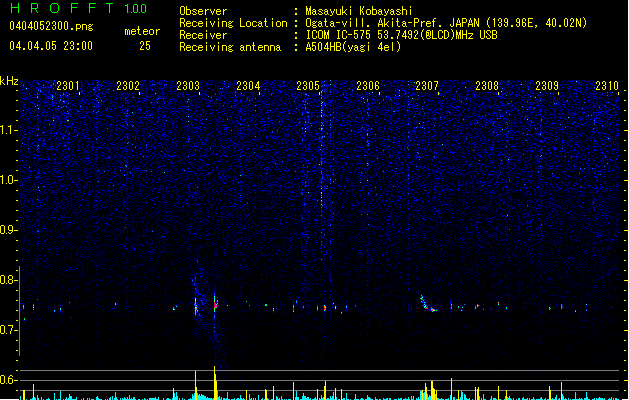Image resolution: width=629 pixels, height=400 pixels.
Task: Select the filename 0404052300.png
Action: pos(51,26)
